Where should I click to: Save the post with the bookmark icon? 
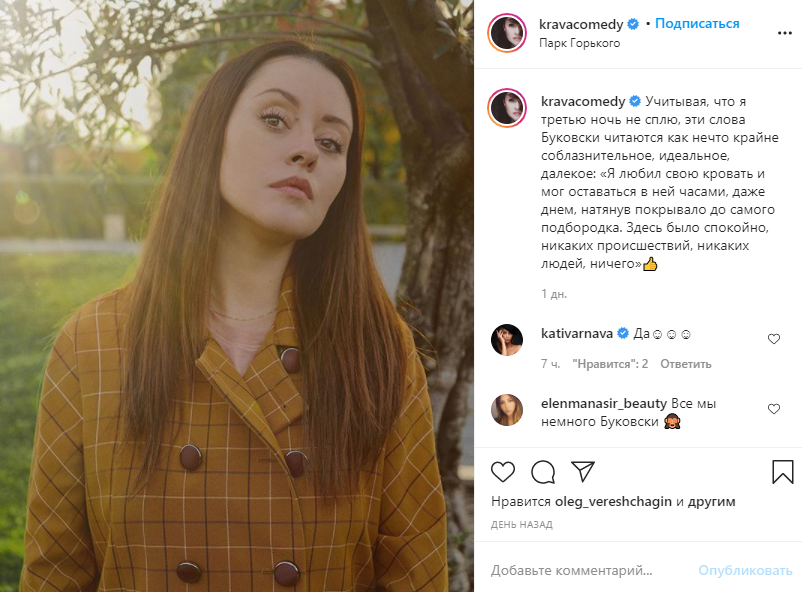click(782, 471)
